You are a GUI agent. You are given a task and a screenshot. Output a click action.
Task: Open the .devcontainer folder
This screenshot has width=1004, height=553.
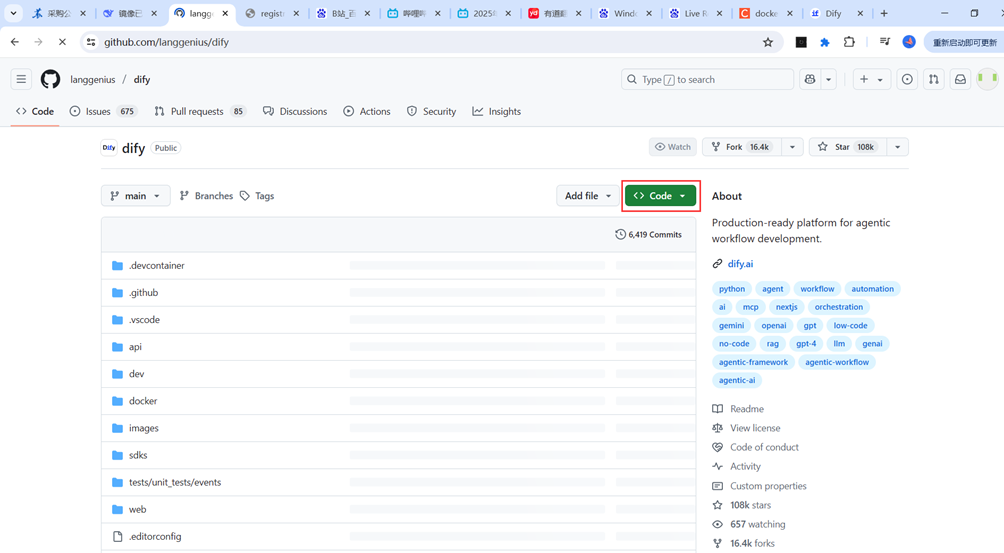[x=157, y=266]
